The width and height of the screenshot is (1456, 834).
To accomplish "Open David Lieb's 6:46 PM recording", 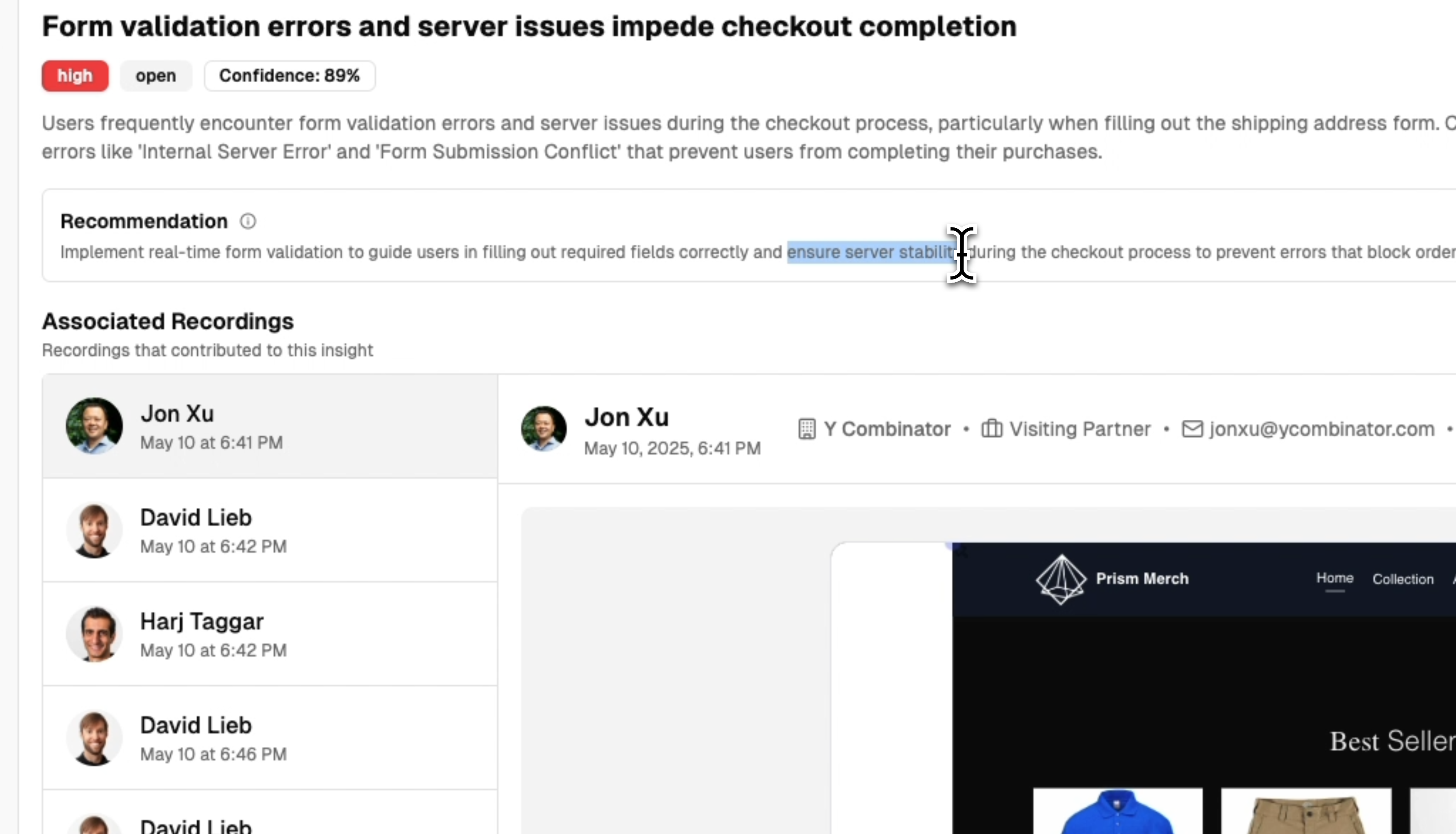I will (x=269, y=738).
